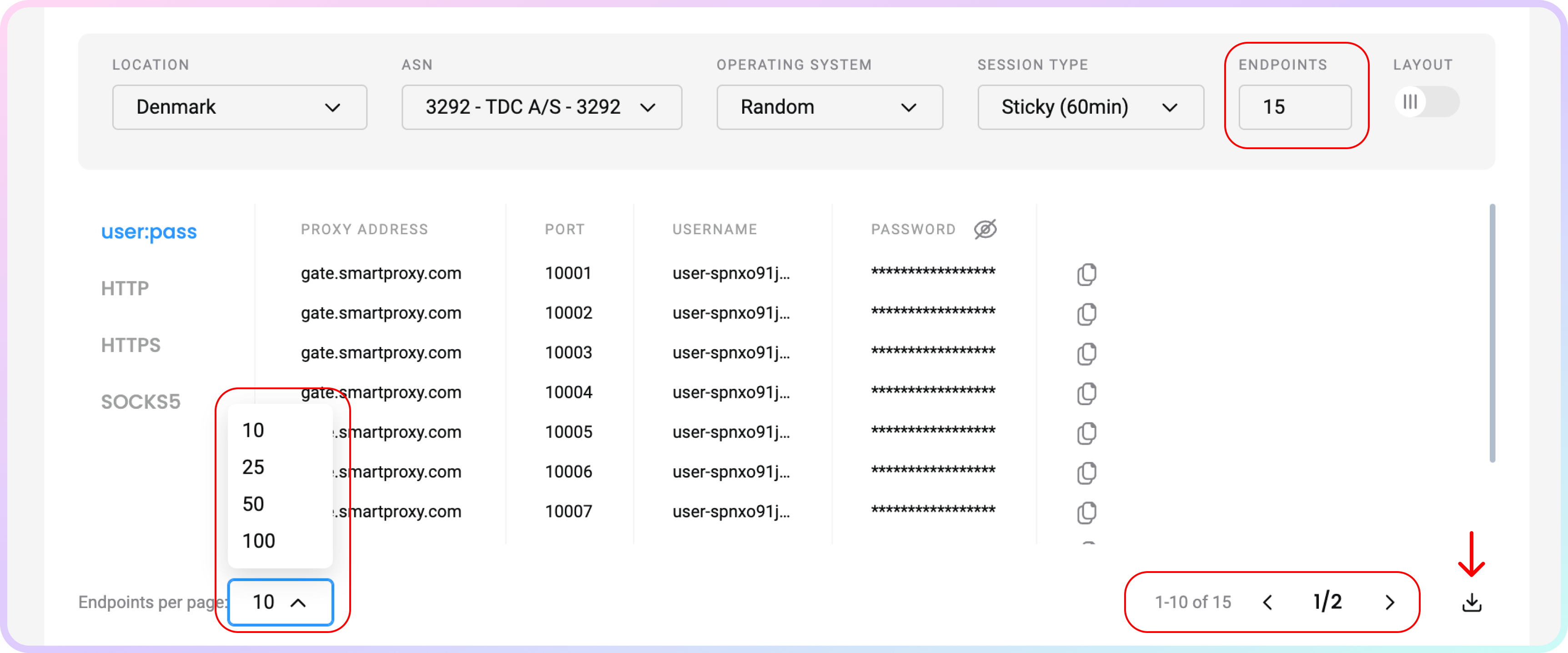
Task: Click port value 10004
Action: tap(568, 392)
